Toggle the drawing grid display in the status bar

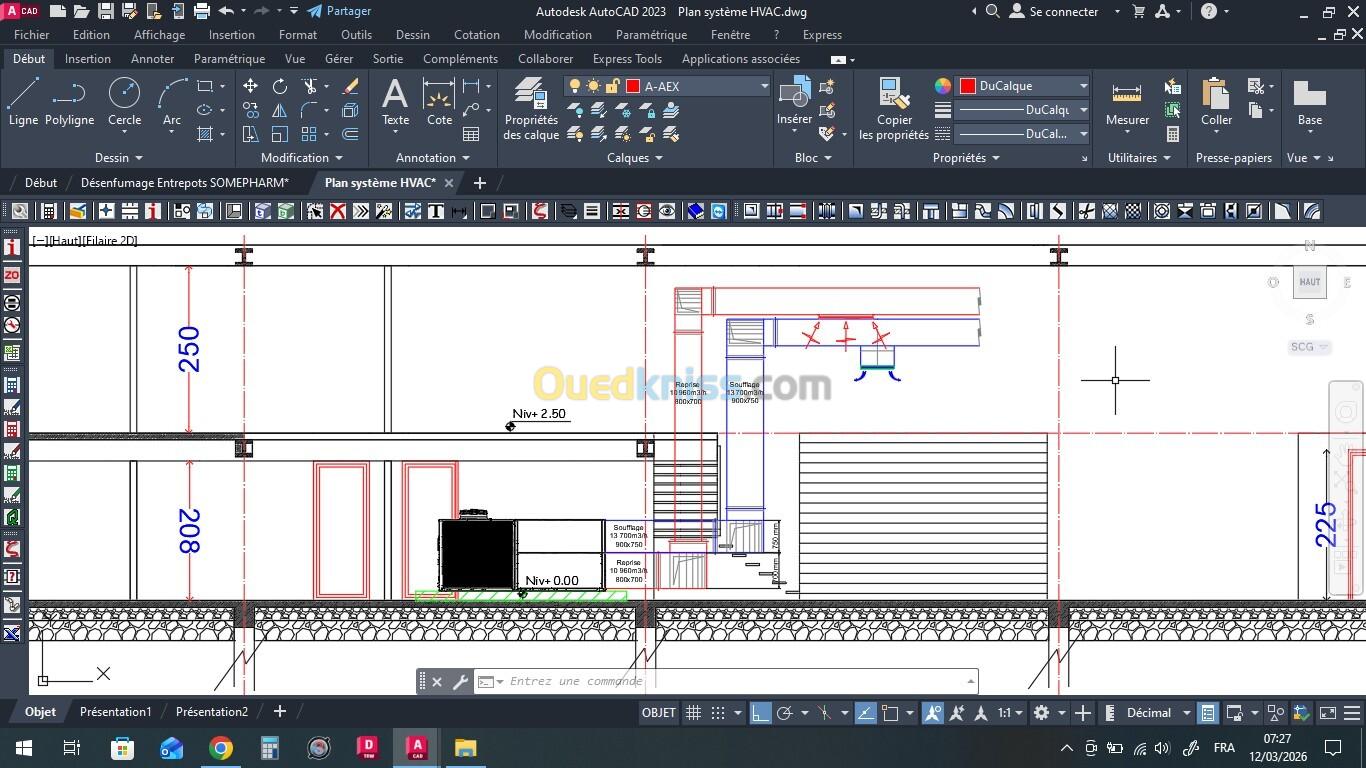693,713
